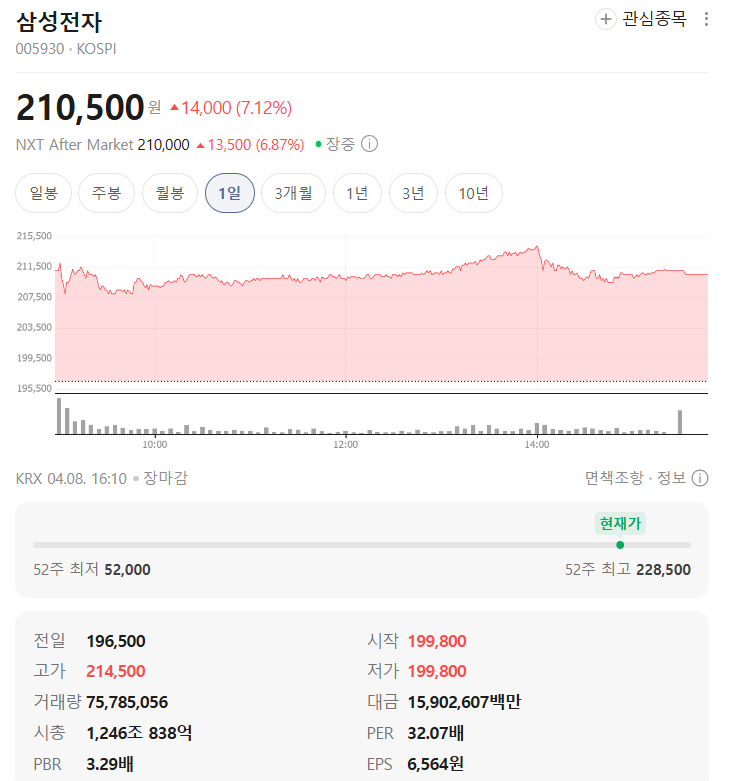This screenshot has width=729, height=781.
Task: Display the 10년 chart period
Action: coord(474,193)
